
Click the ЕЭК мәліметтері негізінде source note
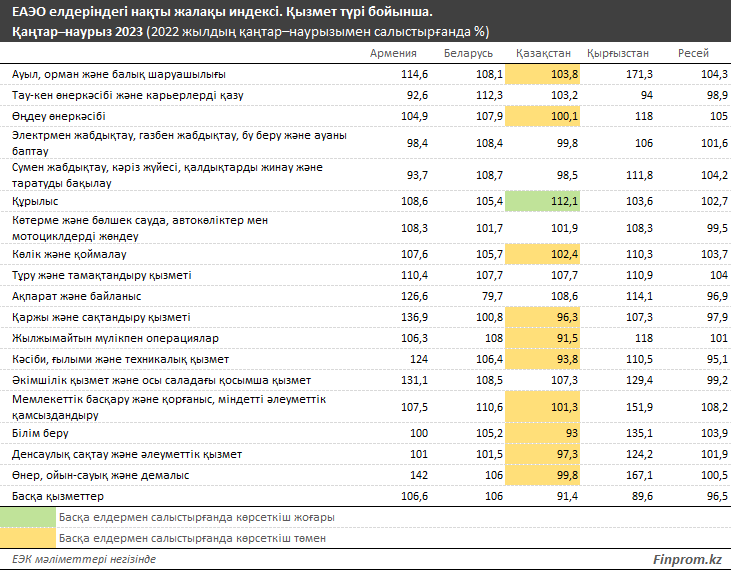[83, 559]
